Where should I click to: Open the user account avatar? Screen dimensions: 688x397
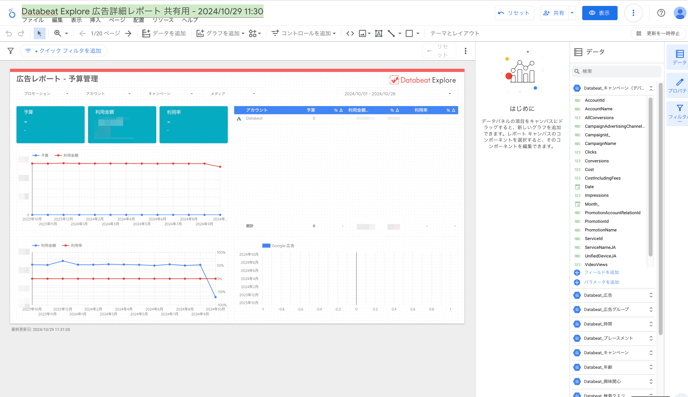[680, 13]
